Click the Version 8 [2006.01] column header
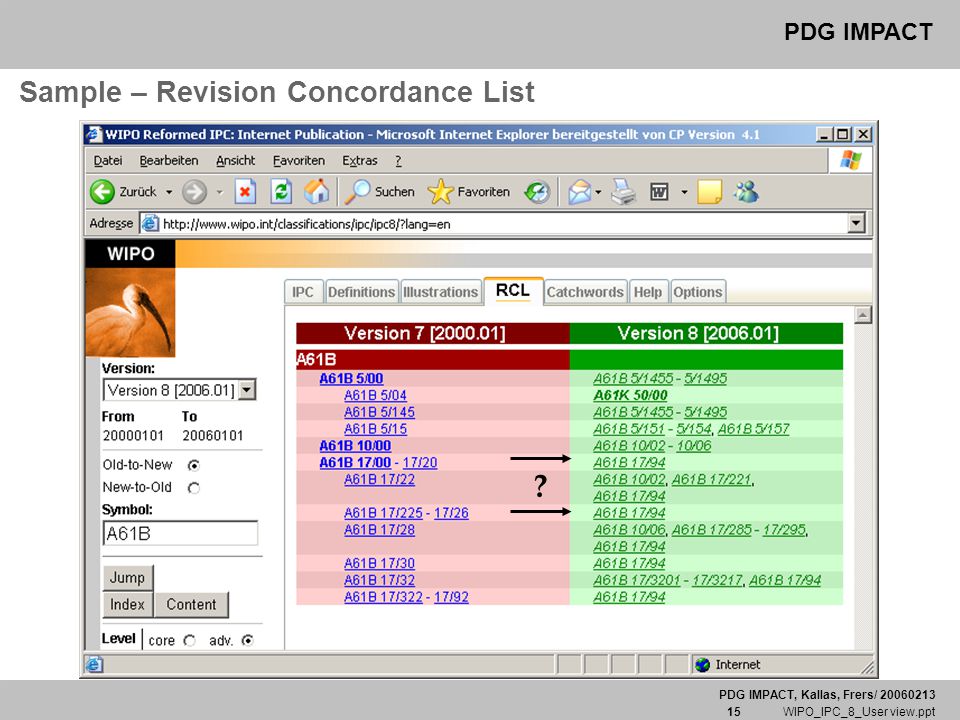 coord(706,334)
